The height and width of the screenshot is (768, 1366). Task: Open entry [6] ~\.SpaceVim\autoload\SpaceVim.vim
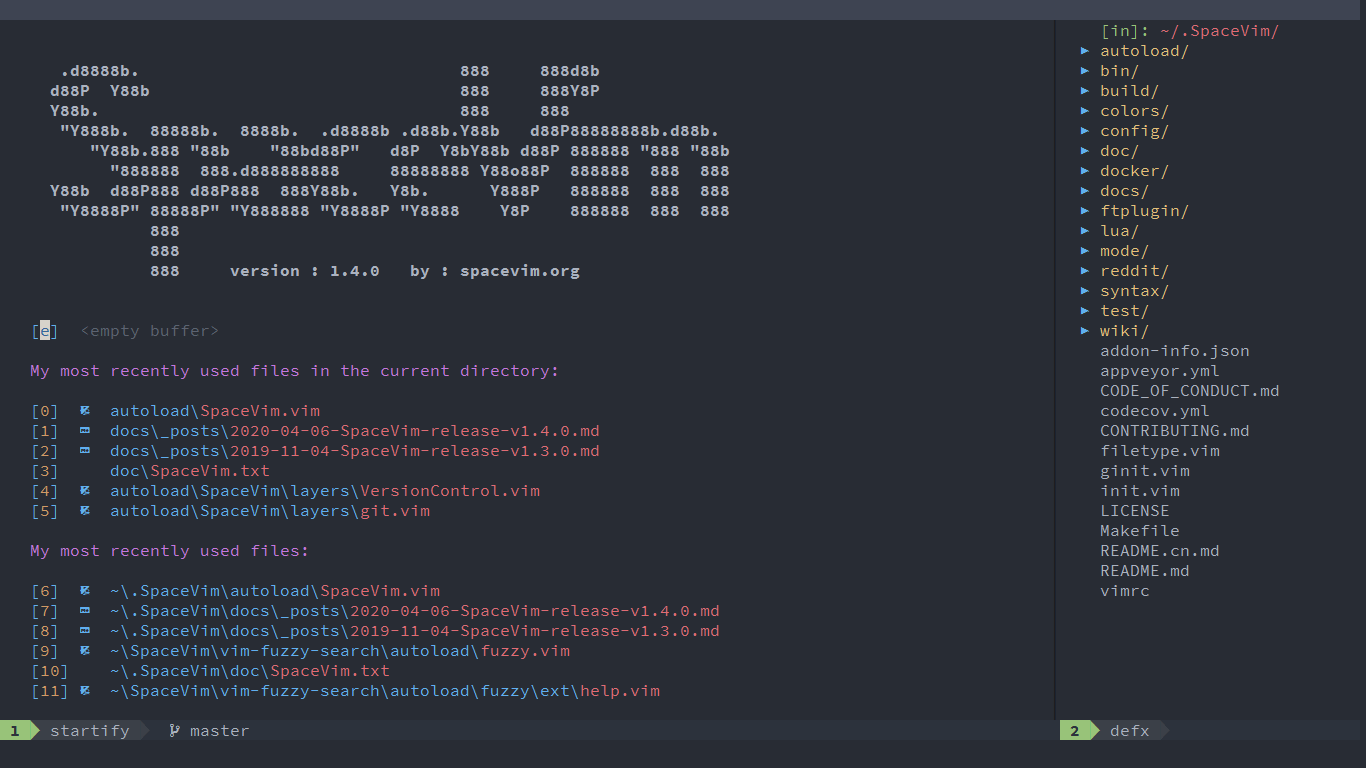(x=235, y=590)
